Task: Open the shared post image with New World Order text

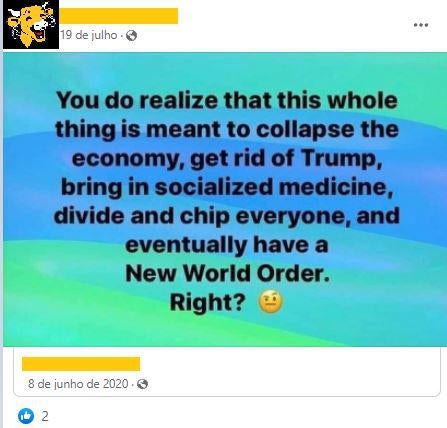Action: tap(225, 199)
